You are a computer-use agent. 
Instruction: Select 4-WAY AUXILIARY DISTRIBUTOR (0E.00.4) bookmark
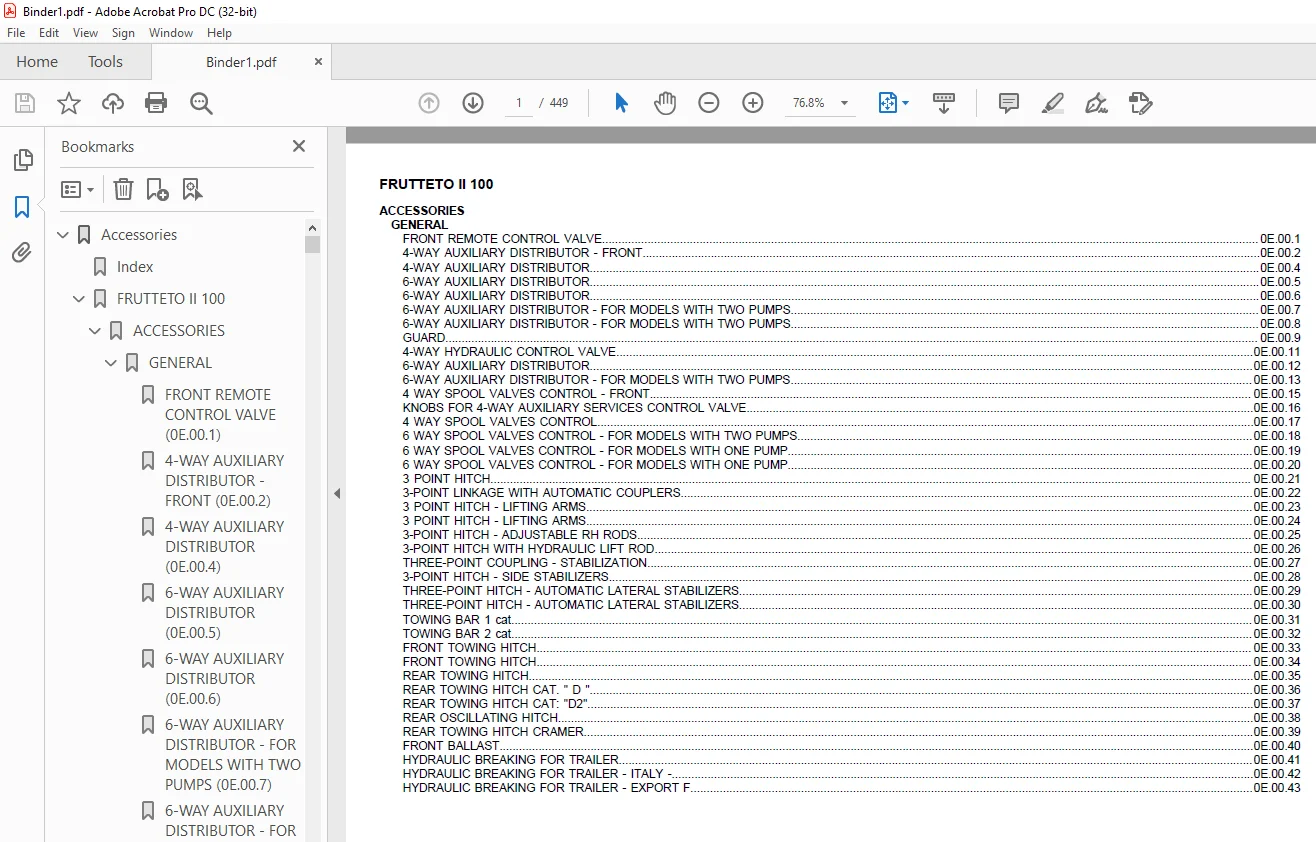225,547
